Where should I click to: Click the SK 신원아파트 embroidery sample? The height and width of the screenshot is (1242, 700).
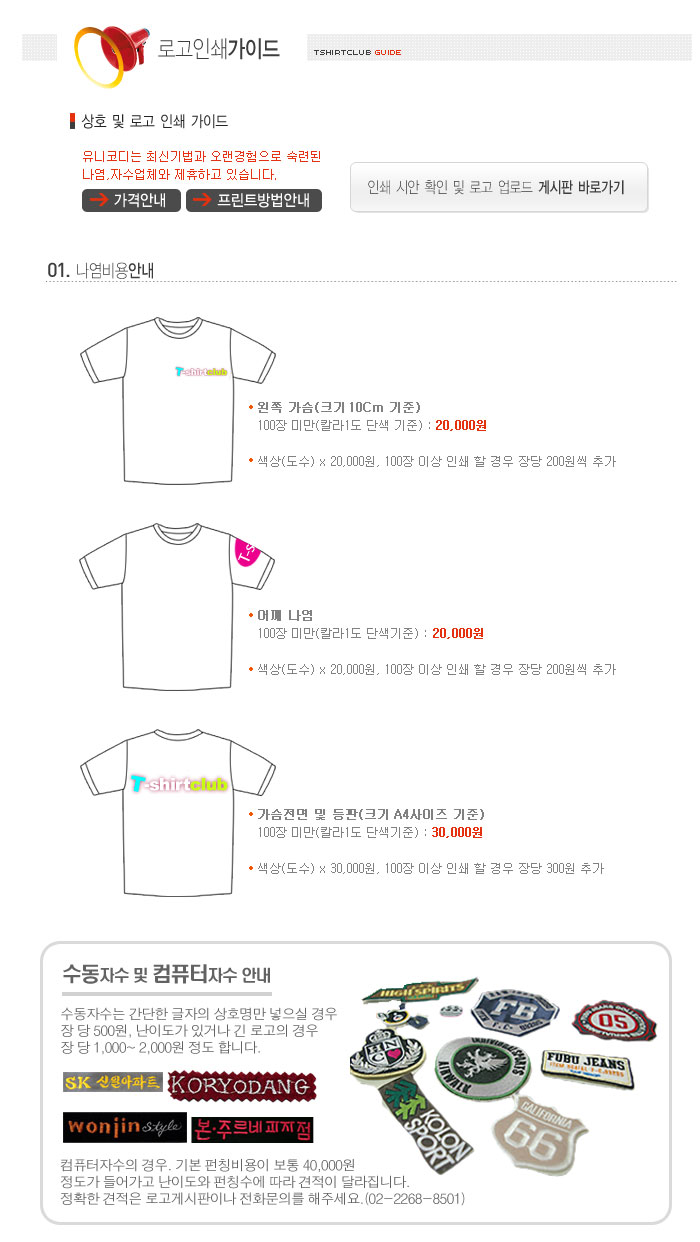coord(112,1082)
